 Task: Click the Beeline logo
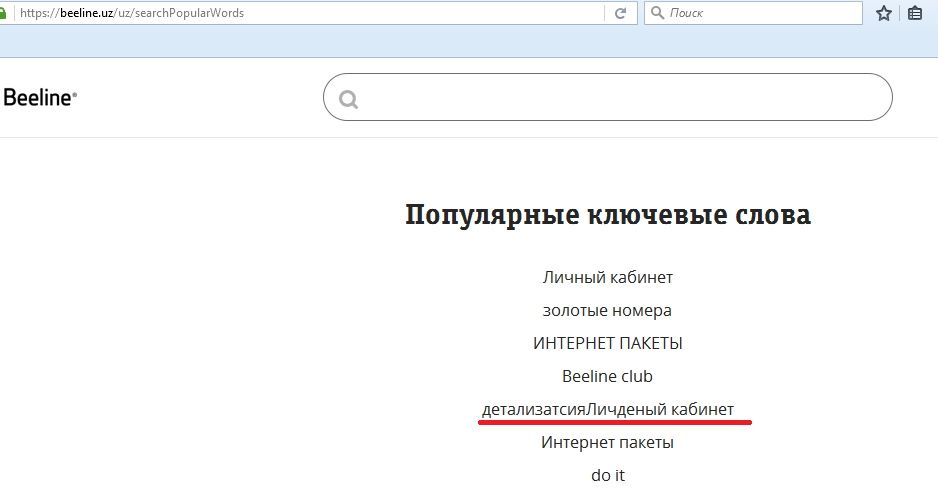coord(40,98)
